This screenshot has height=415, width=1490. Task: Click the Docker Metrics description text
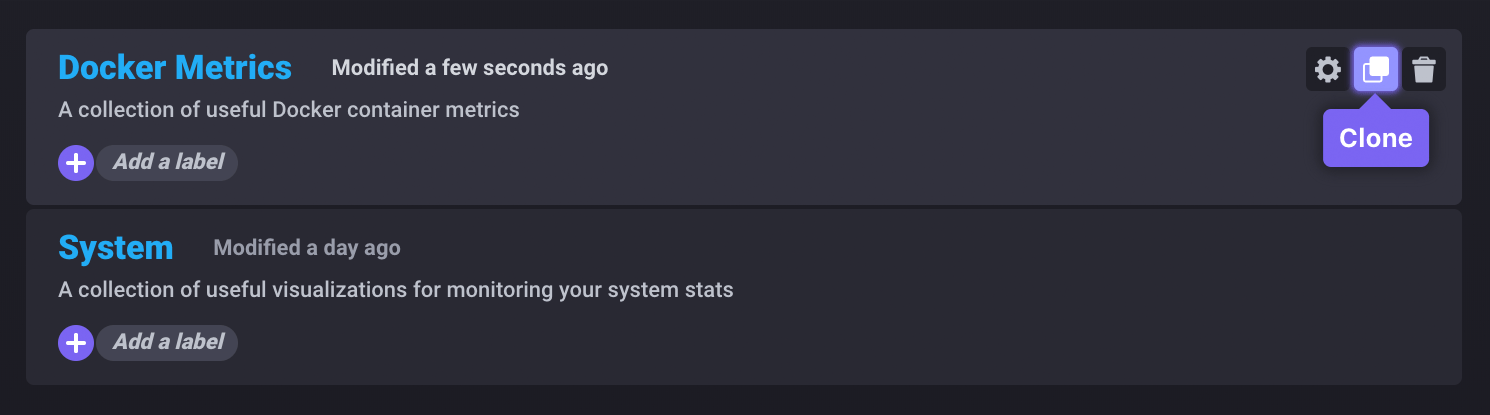coord(289,110)
